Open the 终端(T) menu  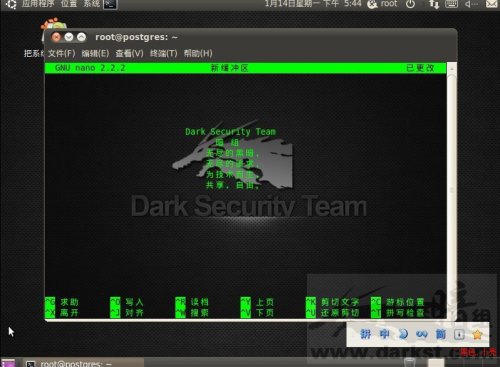(x=163, y=53)
